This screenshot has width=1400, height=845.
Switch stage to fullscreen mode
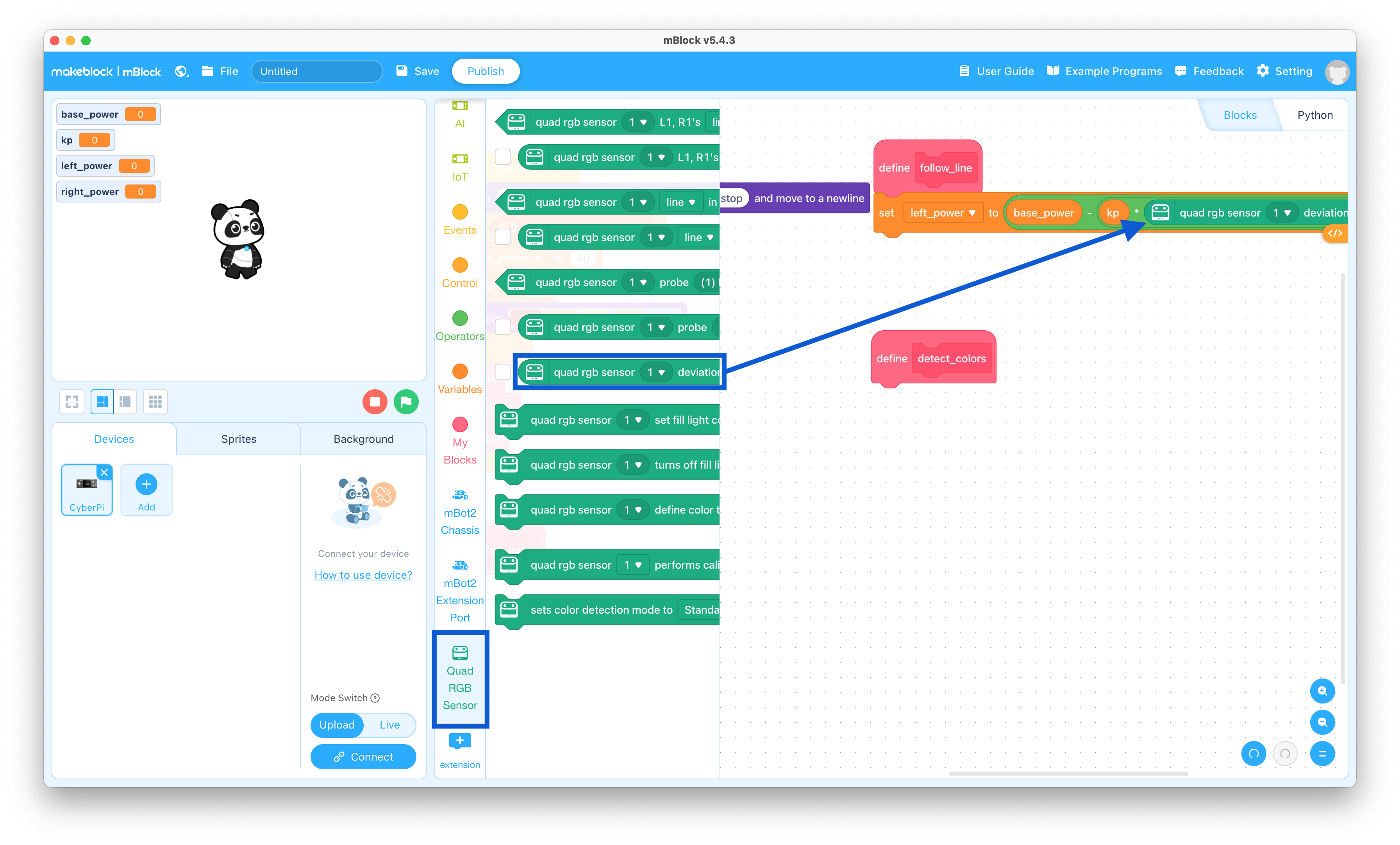pos(71,402)
